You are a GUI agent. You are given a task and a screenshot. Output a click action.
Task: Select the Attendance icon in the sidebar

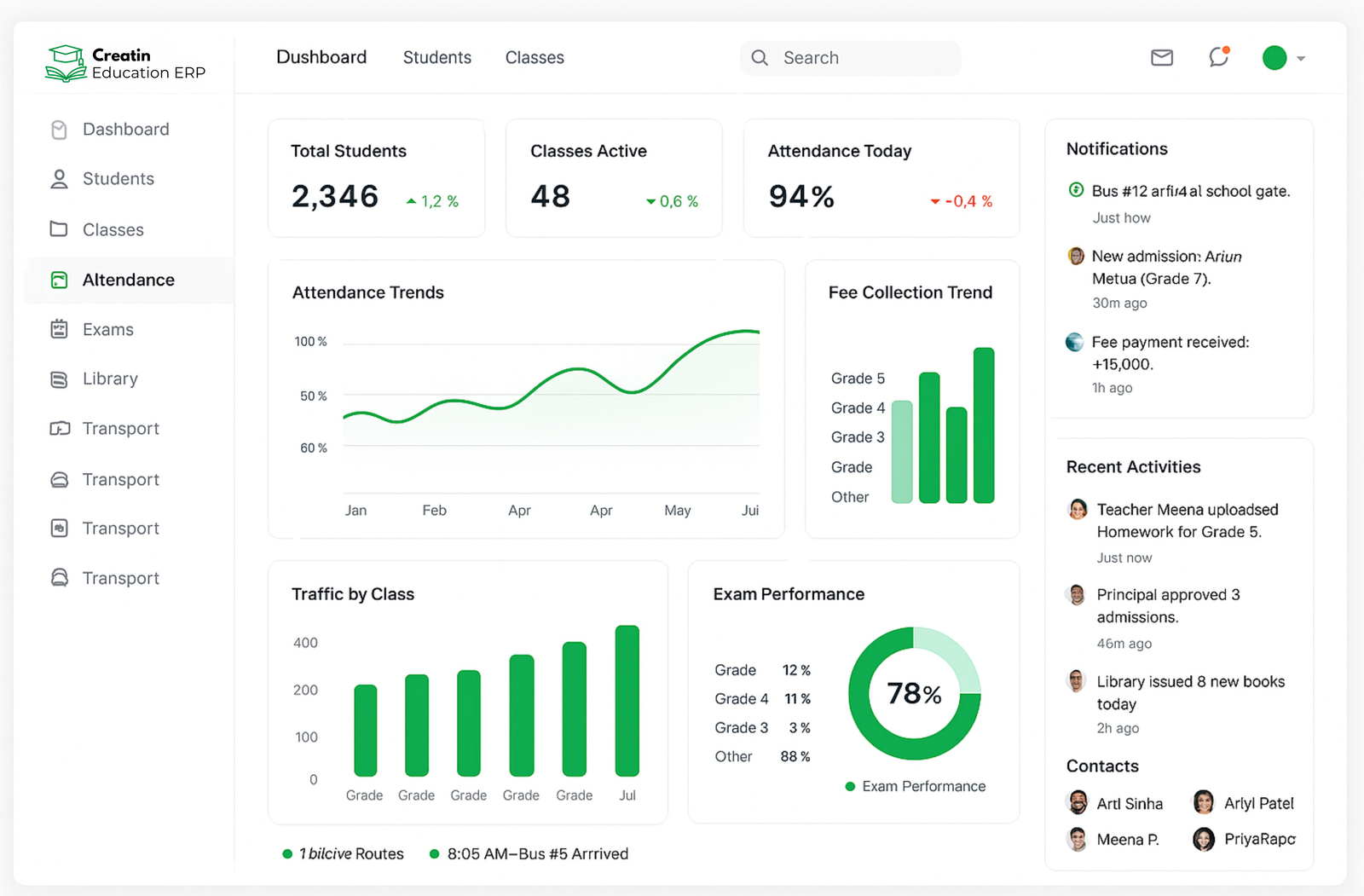click(x=59, y=280)
